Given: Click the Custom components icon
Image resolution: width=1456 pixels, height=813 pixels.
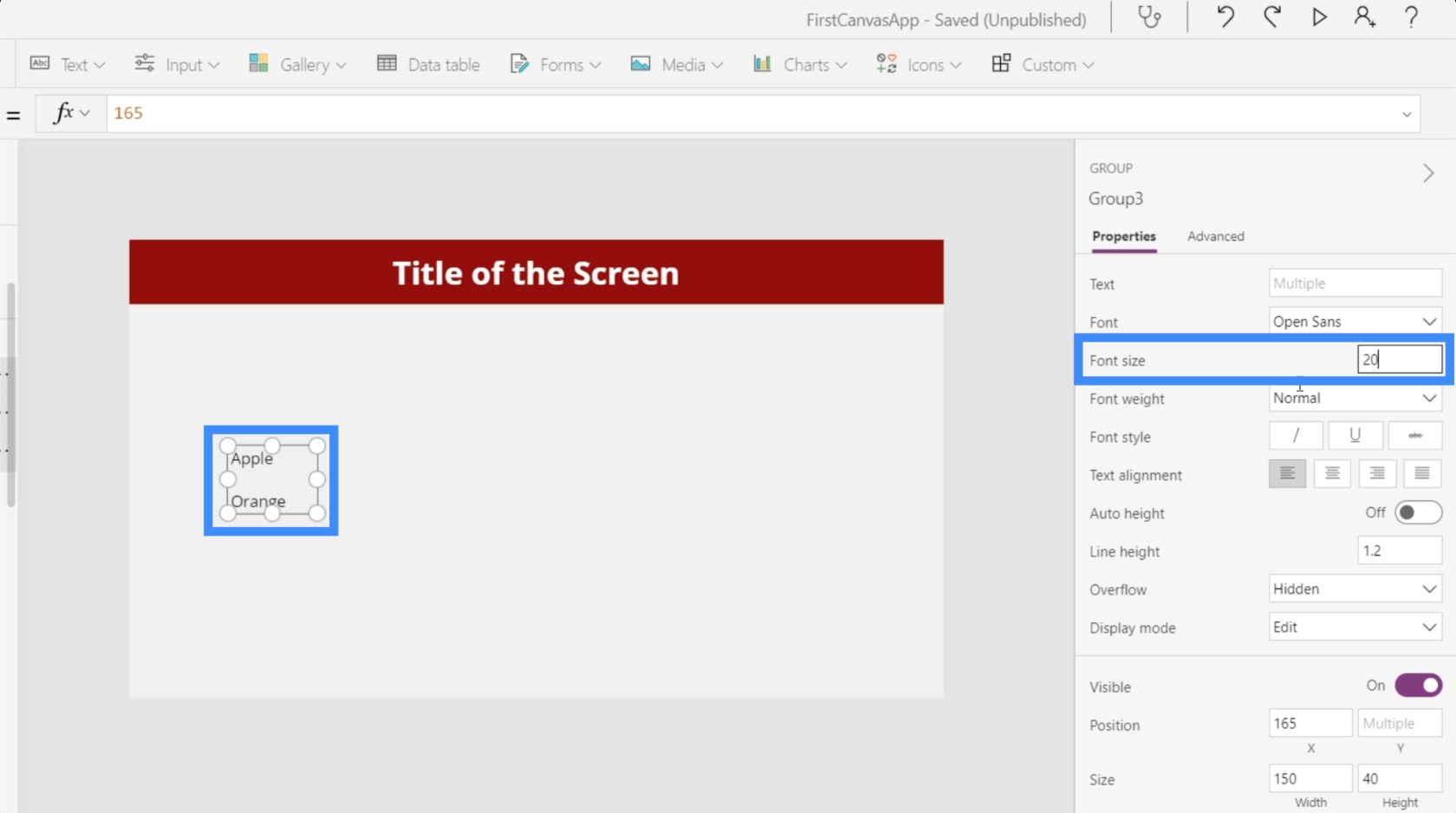Looking at the screenshot, I should [1001, 63].
